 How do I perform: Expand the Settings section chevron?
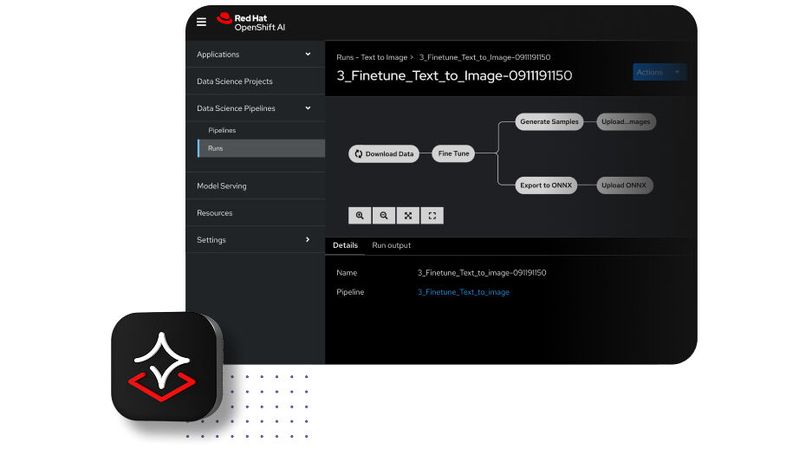coord(307,240)
